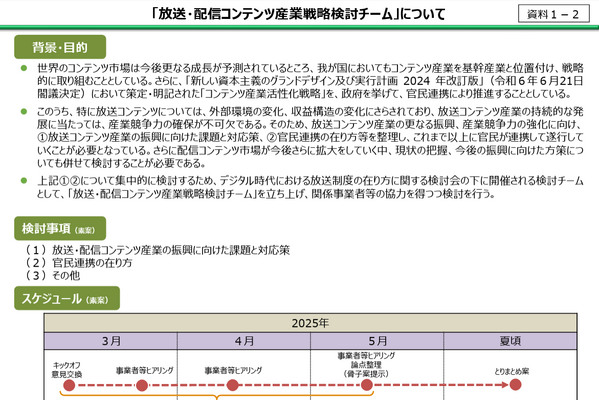Click the キックオフ意見交換 timeline marker dot
This screenshot has width=599, height=400.
pos(69,385)
